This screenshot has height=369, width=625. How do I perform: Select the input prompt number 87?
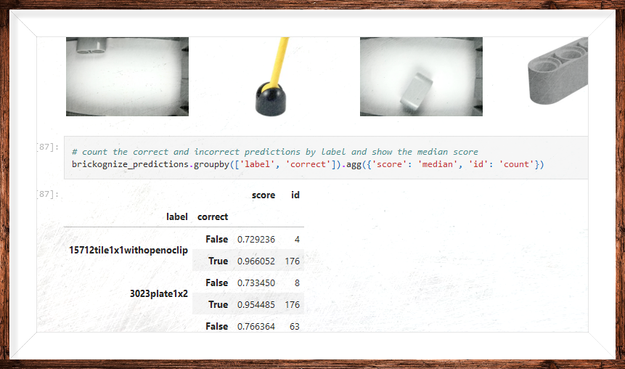[x=48, y=147]
